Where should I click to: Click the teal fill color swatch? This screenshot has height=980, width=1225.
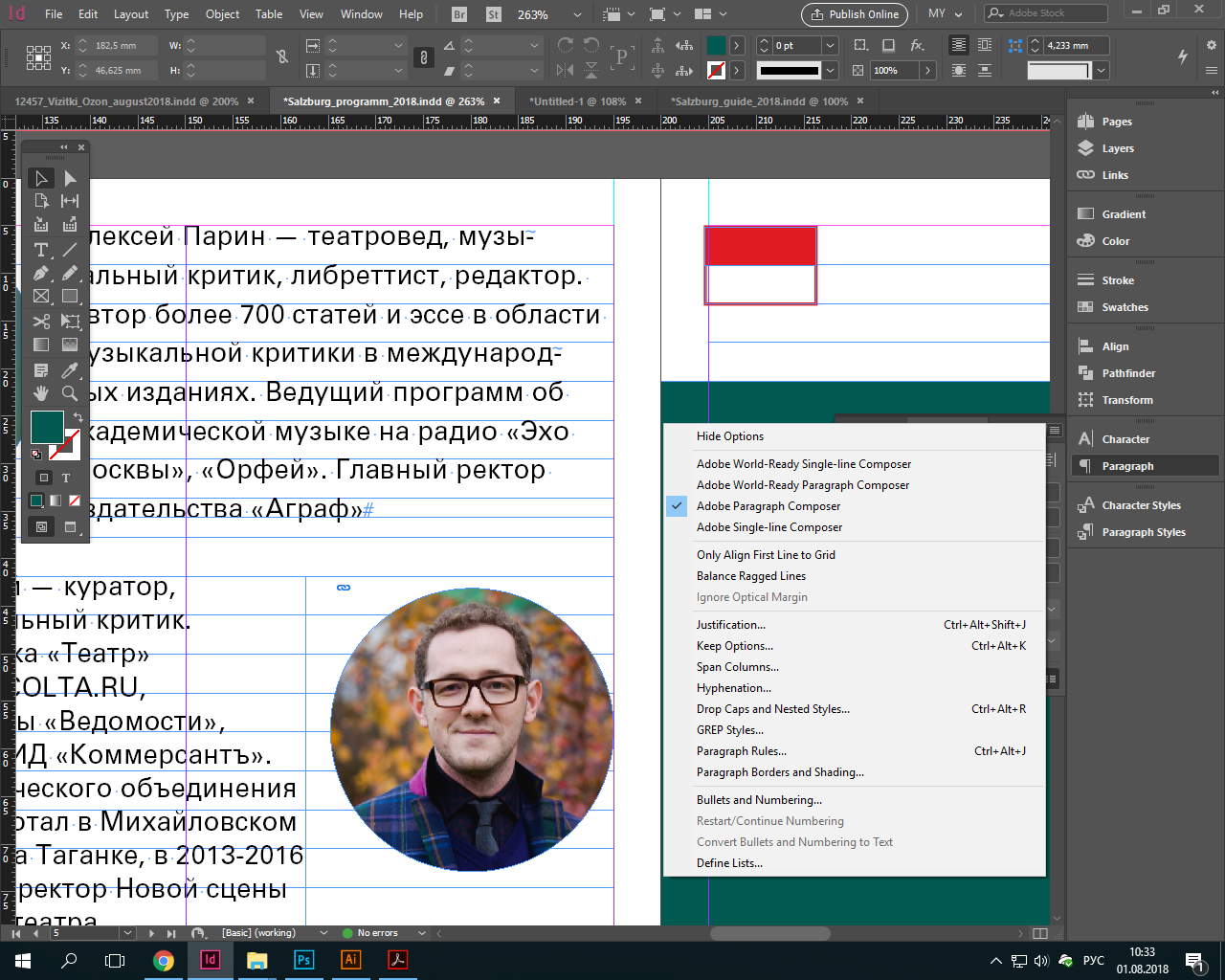pos(46,428)
